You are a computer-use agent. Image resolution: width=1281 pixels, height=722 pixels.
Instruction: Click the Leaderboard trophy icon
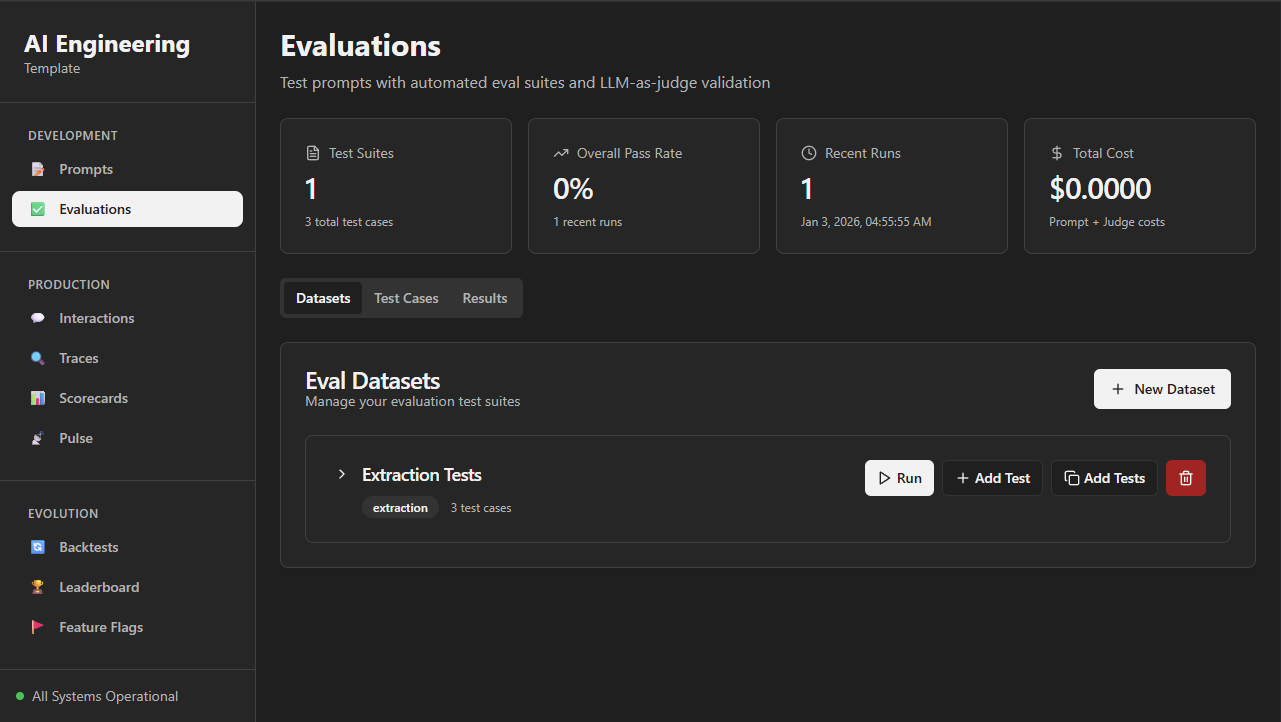[37, 586]
